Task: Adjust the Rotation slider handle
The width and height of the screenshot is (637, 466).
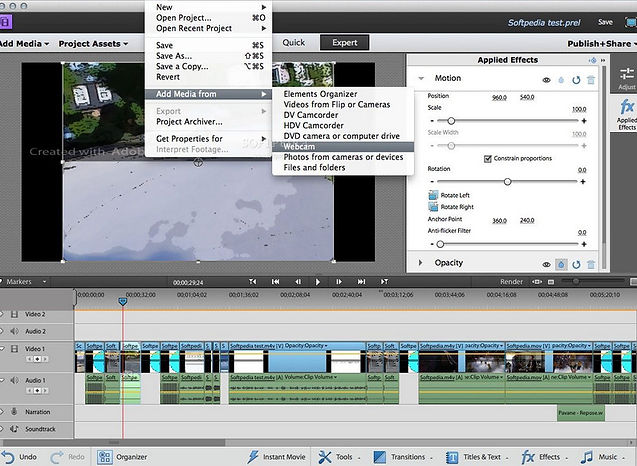Action: coord(507,182)
